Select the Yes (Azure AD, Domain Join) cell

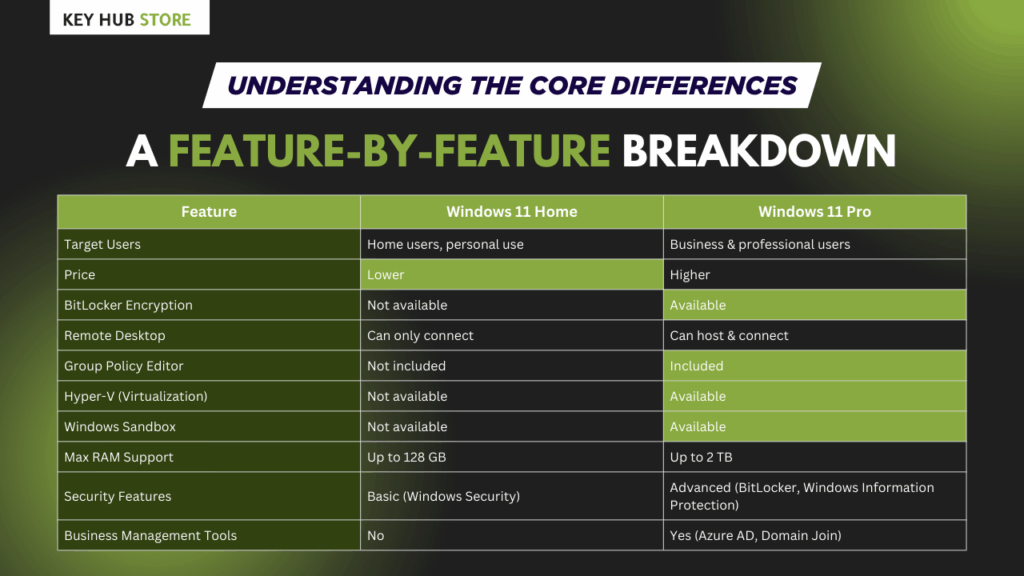(x=756, y=535)
